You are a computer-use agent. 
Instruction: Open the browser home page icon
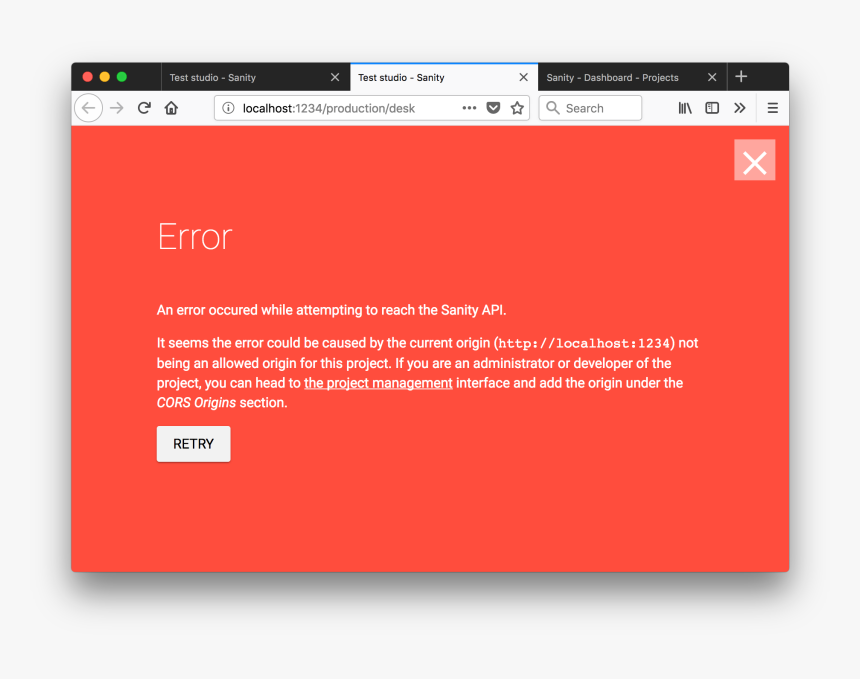171,108
